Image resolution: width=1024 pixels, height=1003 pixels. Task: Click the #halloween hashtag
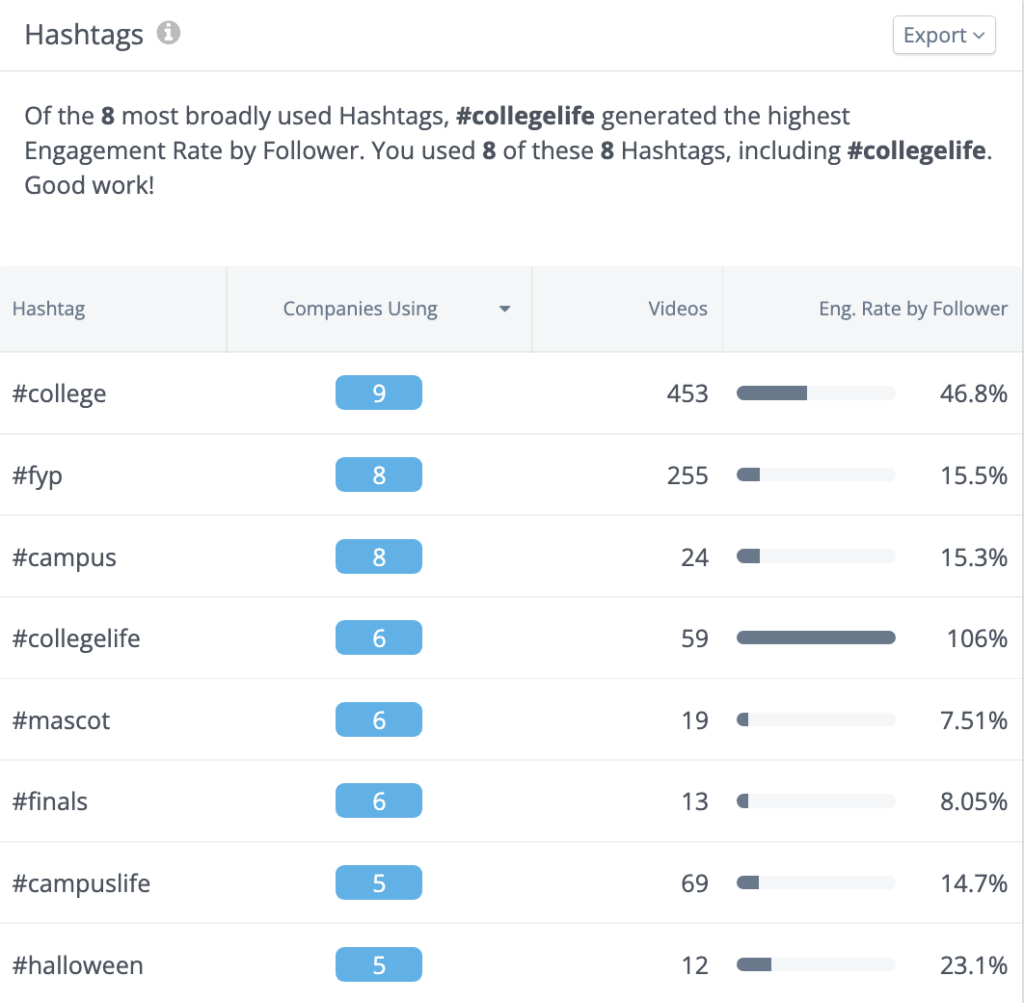click(78, 966)
